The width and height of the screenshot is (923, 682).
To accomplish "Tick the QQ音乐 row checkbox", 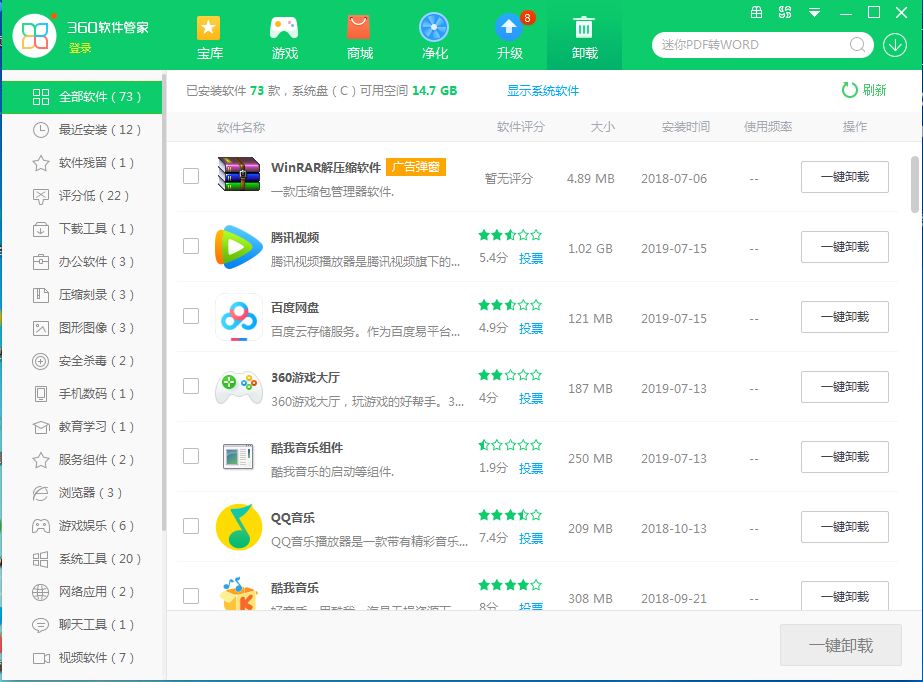I will click(x=190, y=527).
